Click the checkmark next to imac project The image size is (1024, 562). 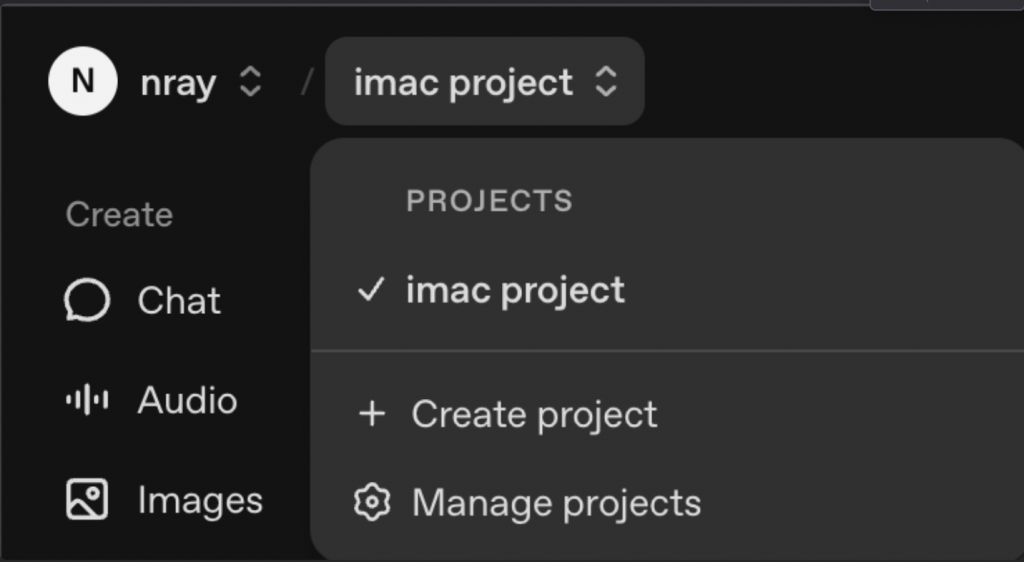(371, 291)
